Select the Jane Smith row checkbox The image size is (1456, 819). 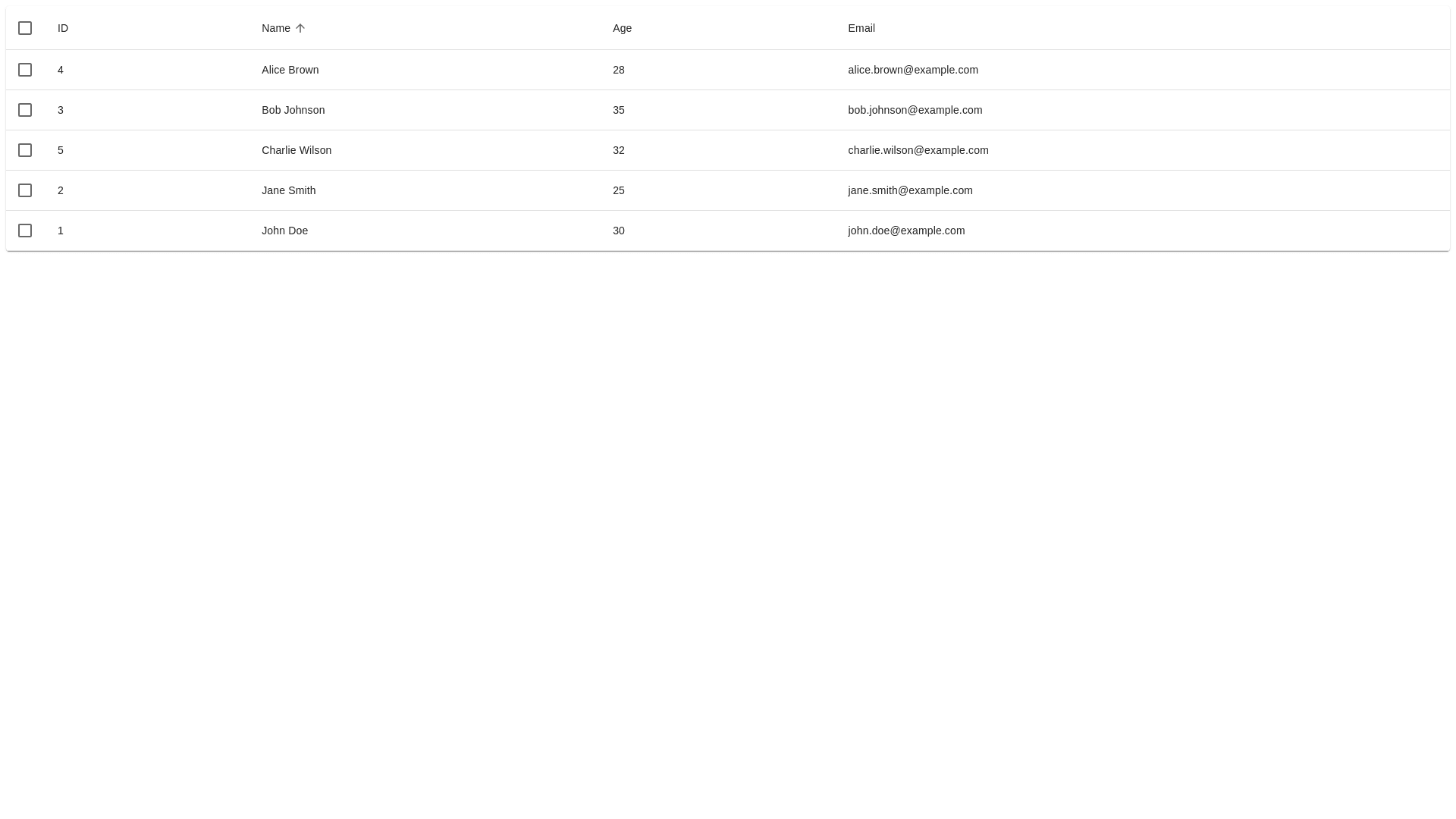click(25, 190)
